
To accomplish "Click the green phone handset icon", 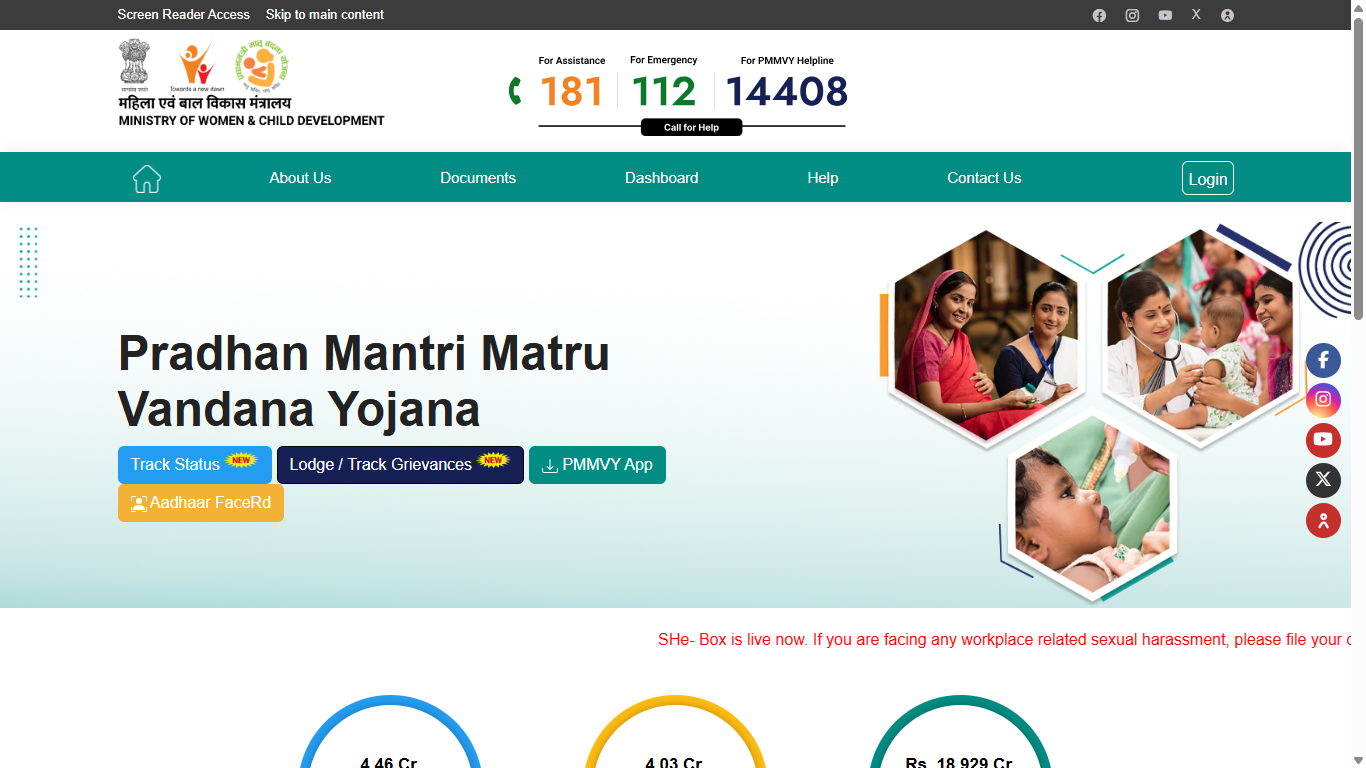I will point(515,91).
